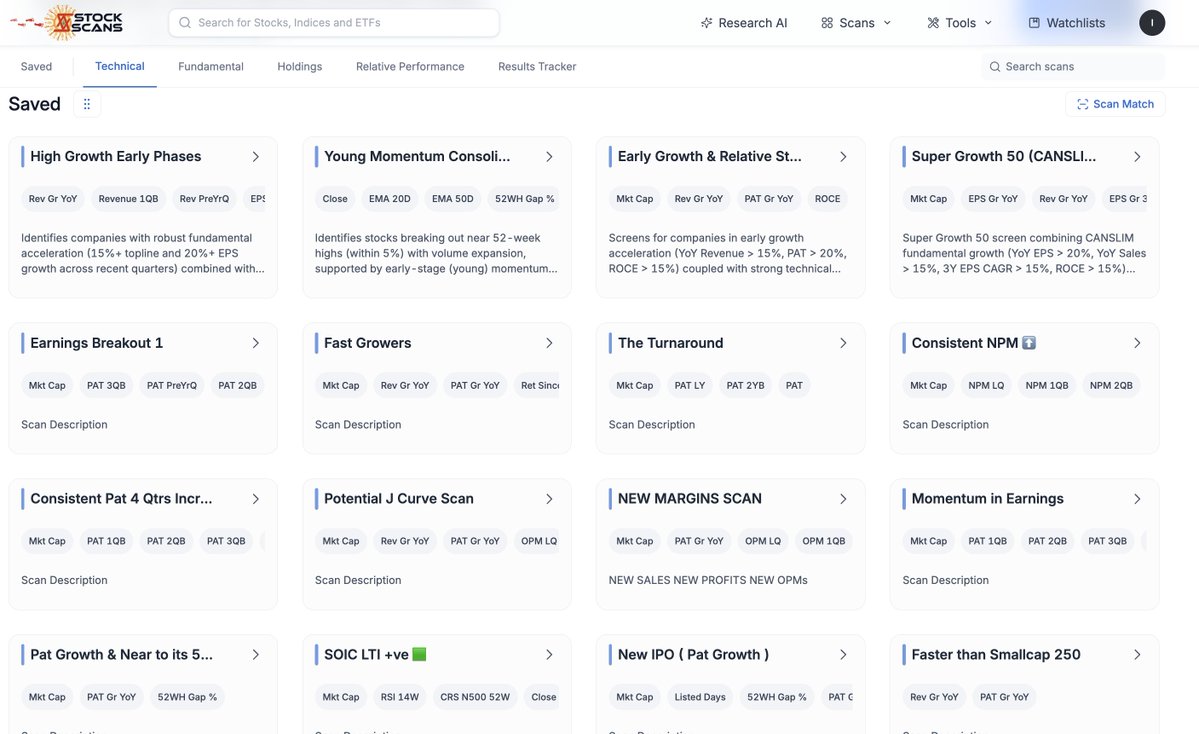Open the Watchlists button

[x=1067, y=23]
